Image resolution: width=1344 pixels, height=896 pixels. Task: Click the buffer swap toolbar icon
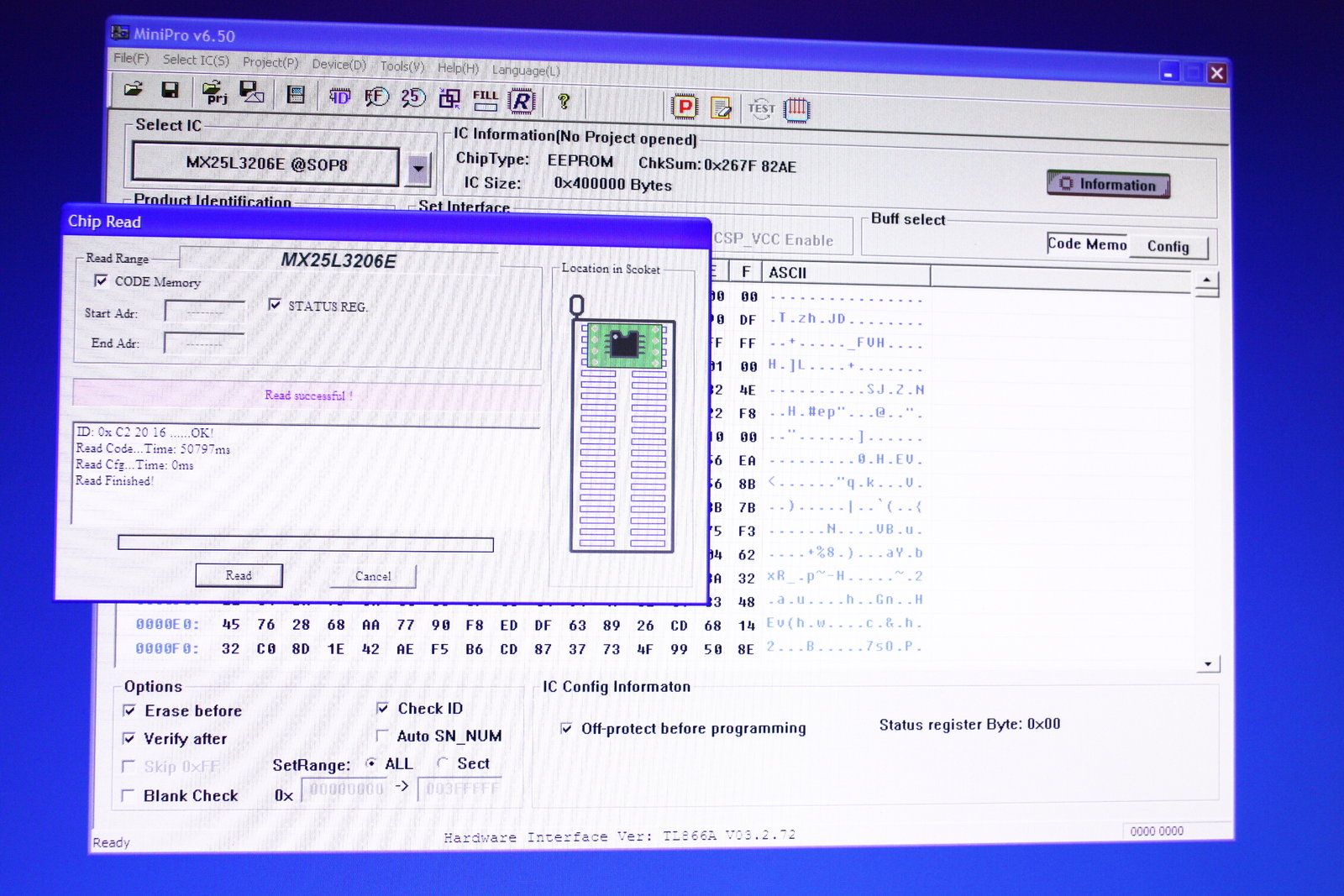point(449,99)
